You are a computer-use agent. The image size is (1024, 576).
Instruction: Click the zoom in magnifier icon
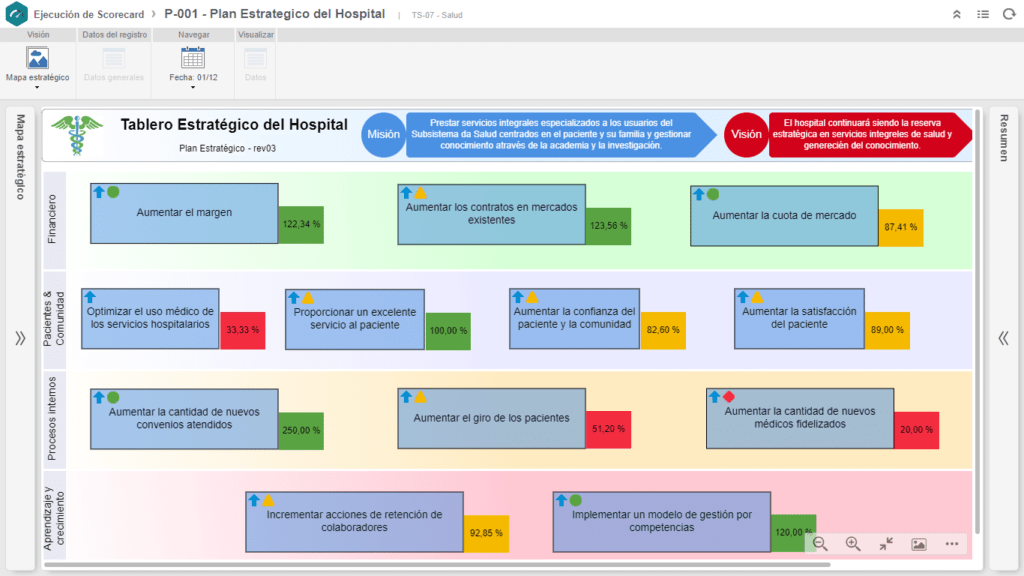pos(853,544)
